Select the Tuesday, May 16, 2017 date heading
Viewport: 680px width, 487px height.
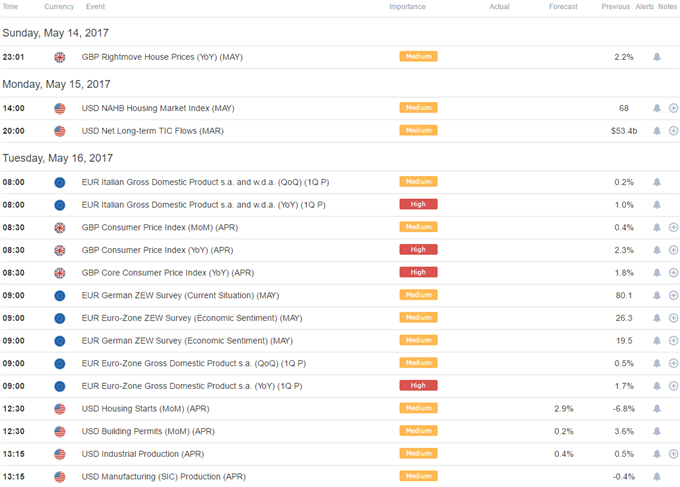coord(58,158)
